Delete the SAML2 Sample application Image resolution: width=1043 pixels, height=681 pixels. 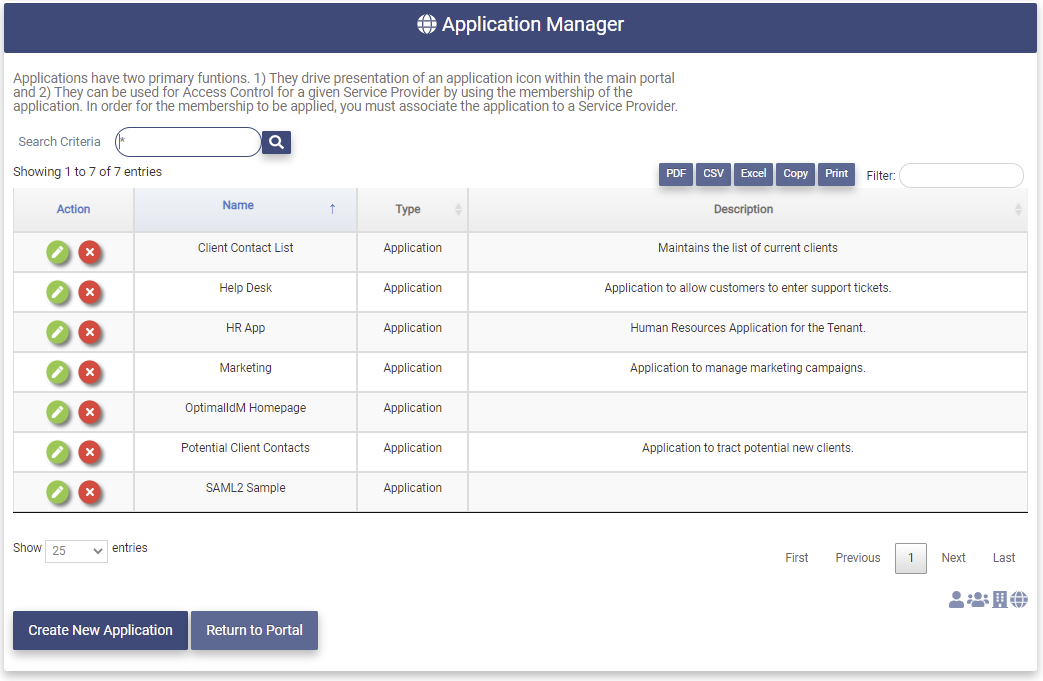tap(90, 491)
